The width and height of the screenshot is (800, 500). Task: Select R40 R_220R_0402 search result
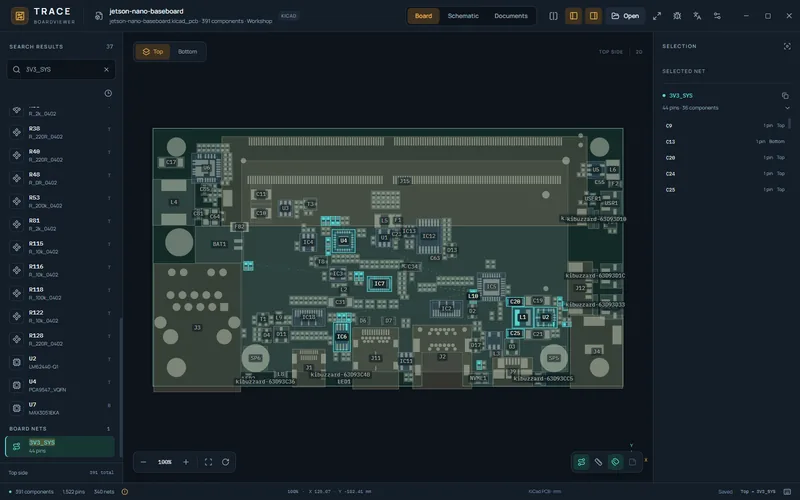tap(61, 155)
